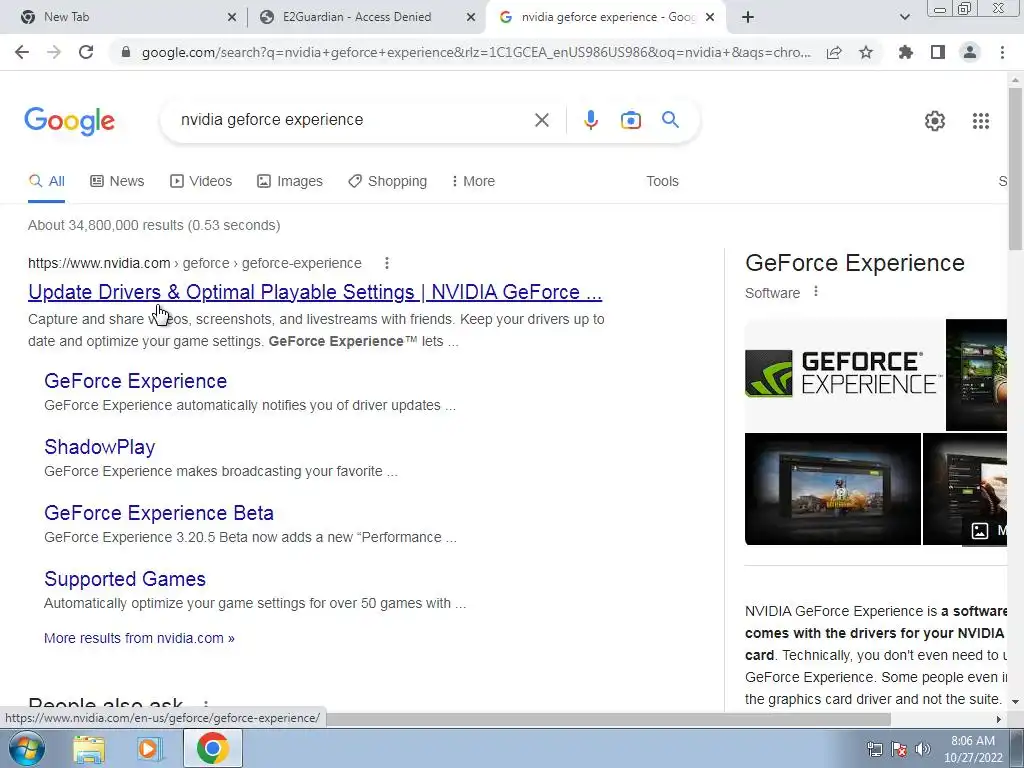Click the network tray icon
The height and width of the screenshot is (768, 1024).
[x=874, y=749]
